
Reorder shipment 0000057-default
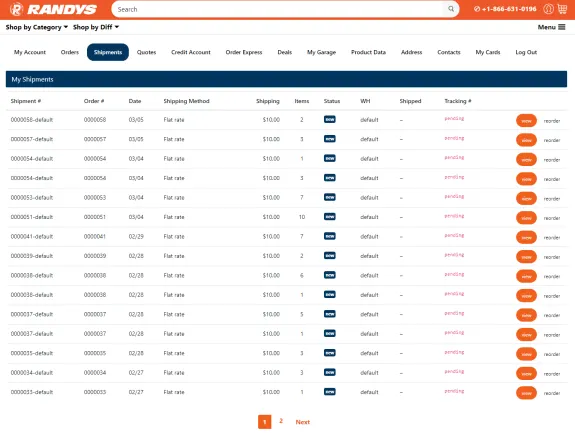click(552, 140)
